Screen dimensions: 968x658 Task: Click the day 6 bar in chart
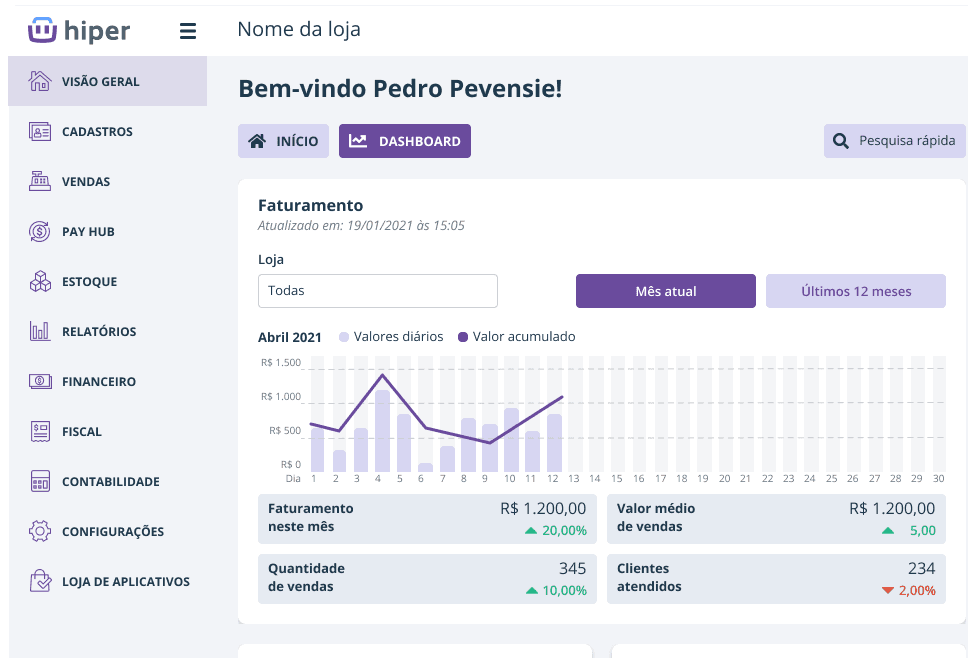coord(425,467)
